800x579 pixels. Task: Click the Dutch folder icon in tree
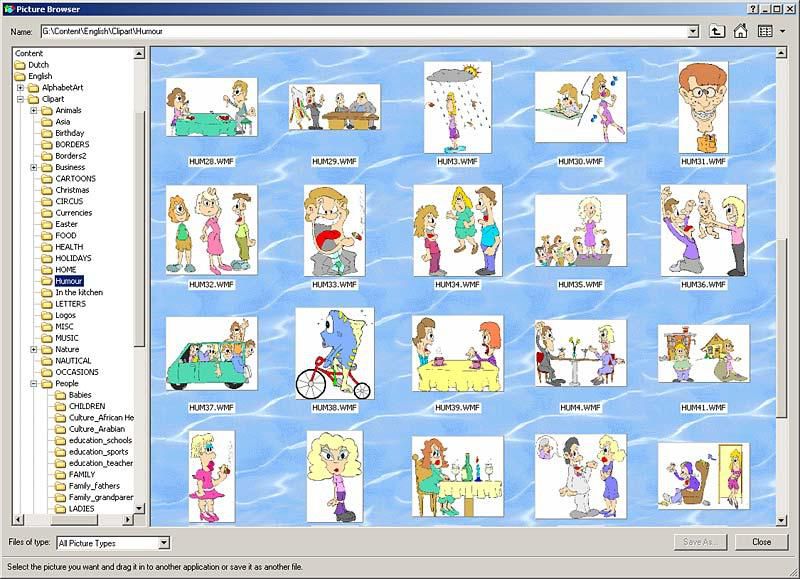tap(19, 64)
